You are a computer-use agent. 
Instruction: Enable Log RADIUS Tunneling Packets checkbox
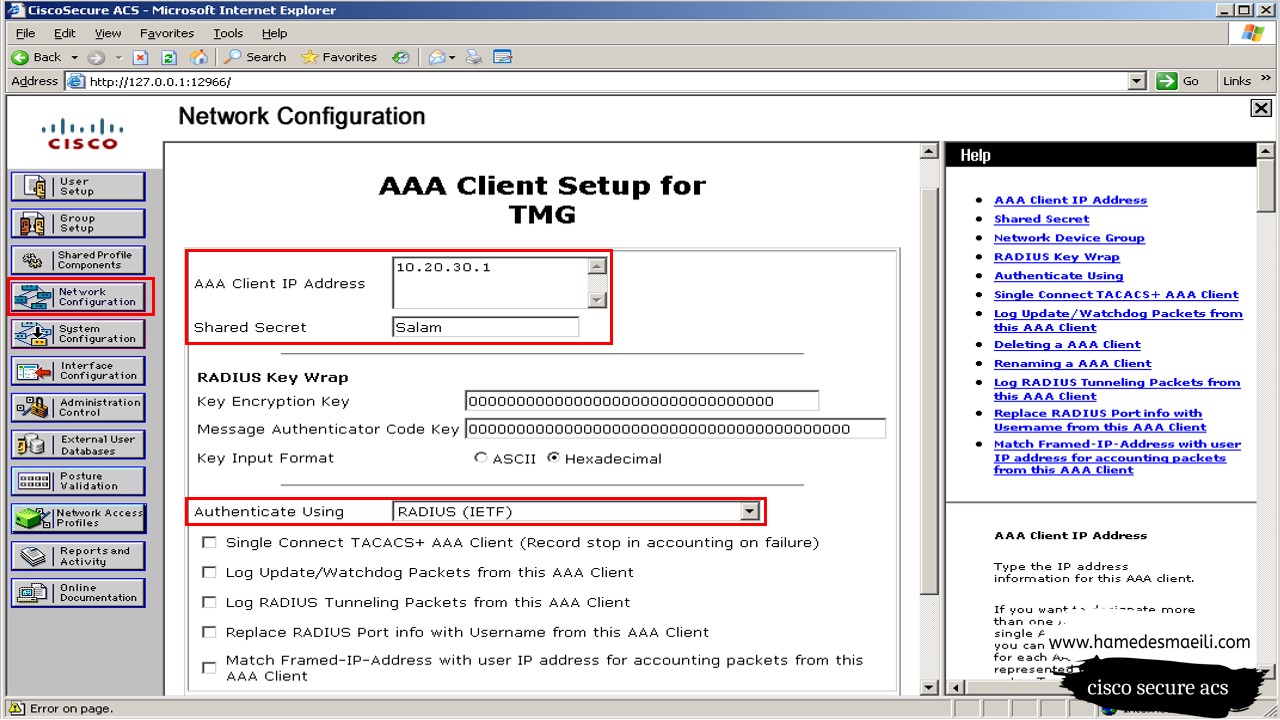209,602
